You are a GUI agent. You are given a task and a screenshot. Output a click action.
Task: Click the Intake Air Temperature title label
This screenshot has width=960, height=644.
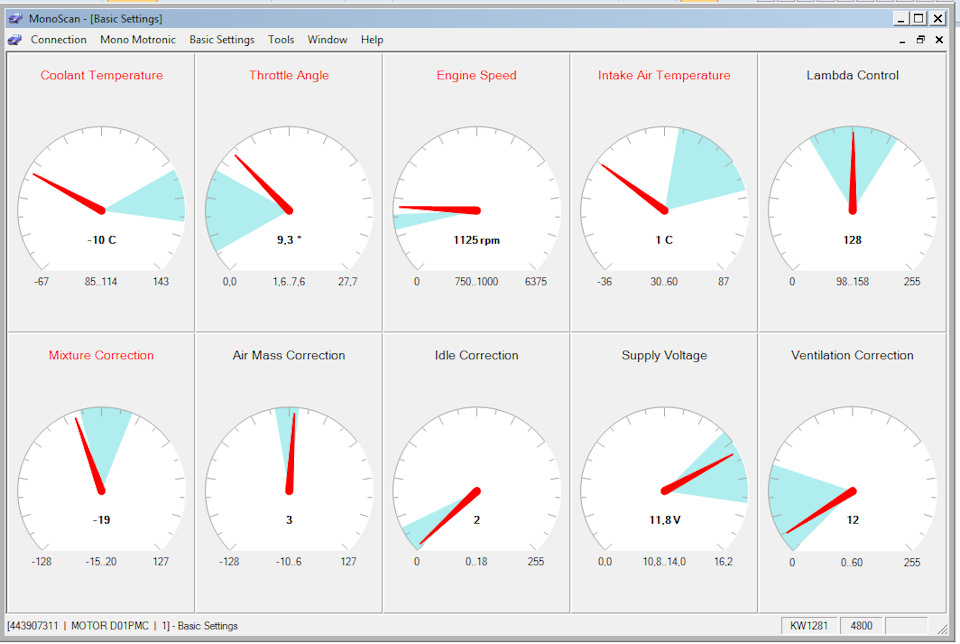click(664, 75)
